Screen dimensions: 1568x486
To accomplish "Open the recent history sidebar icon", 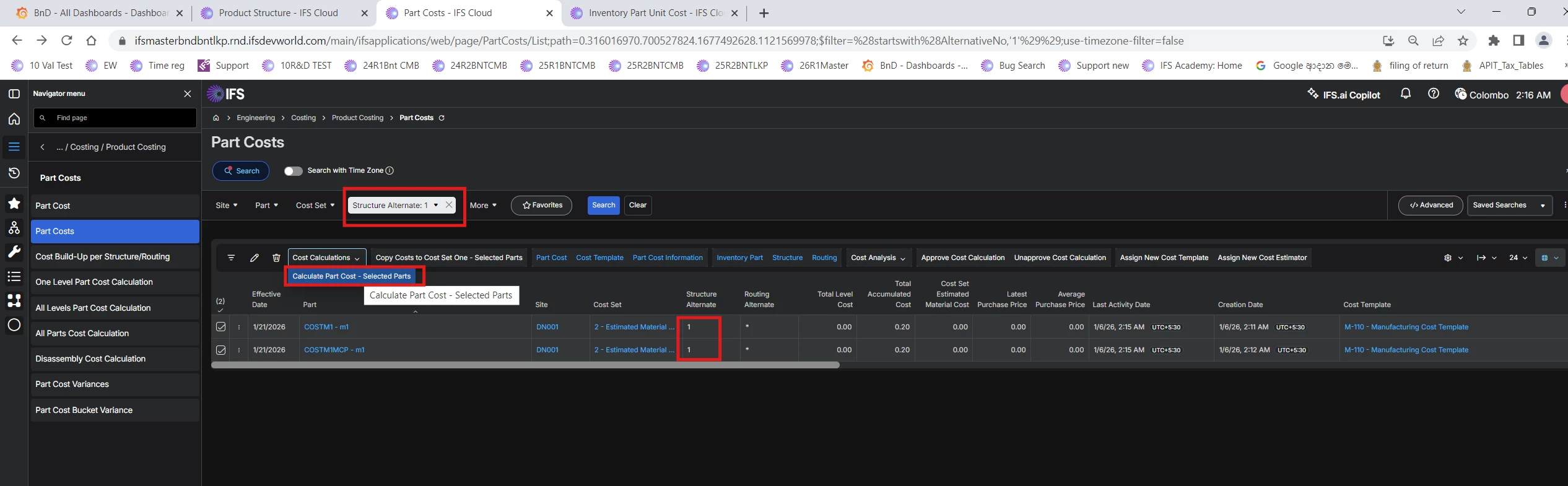I will click(x=14, y=173).
